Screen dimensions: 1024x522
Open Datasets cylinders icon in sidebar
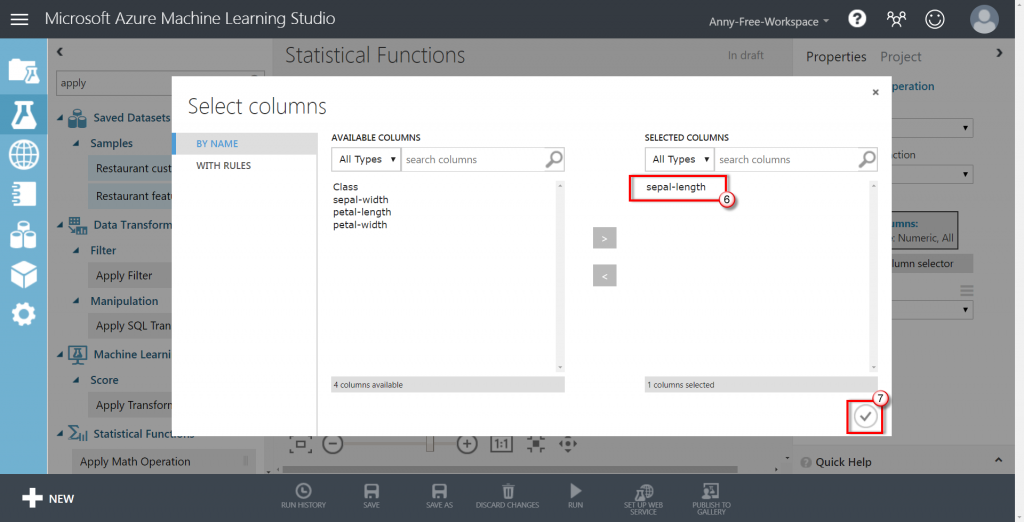tap(24, 235)
